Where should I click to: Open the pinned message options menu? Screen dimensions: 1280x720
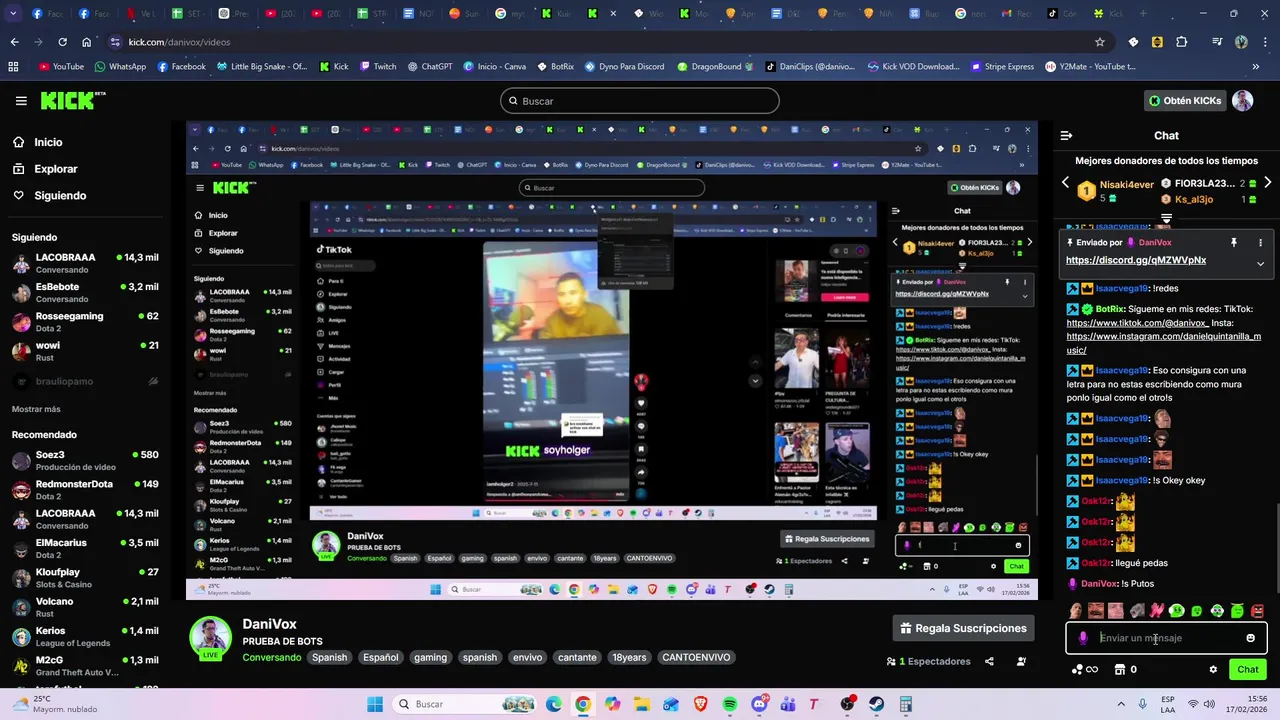coord(1260,242)
